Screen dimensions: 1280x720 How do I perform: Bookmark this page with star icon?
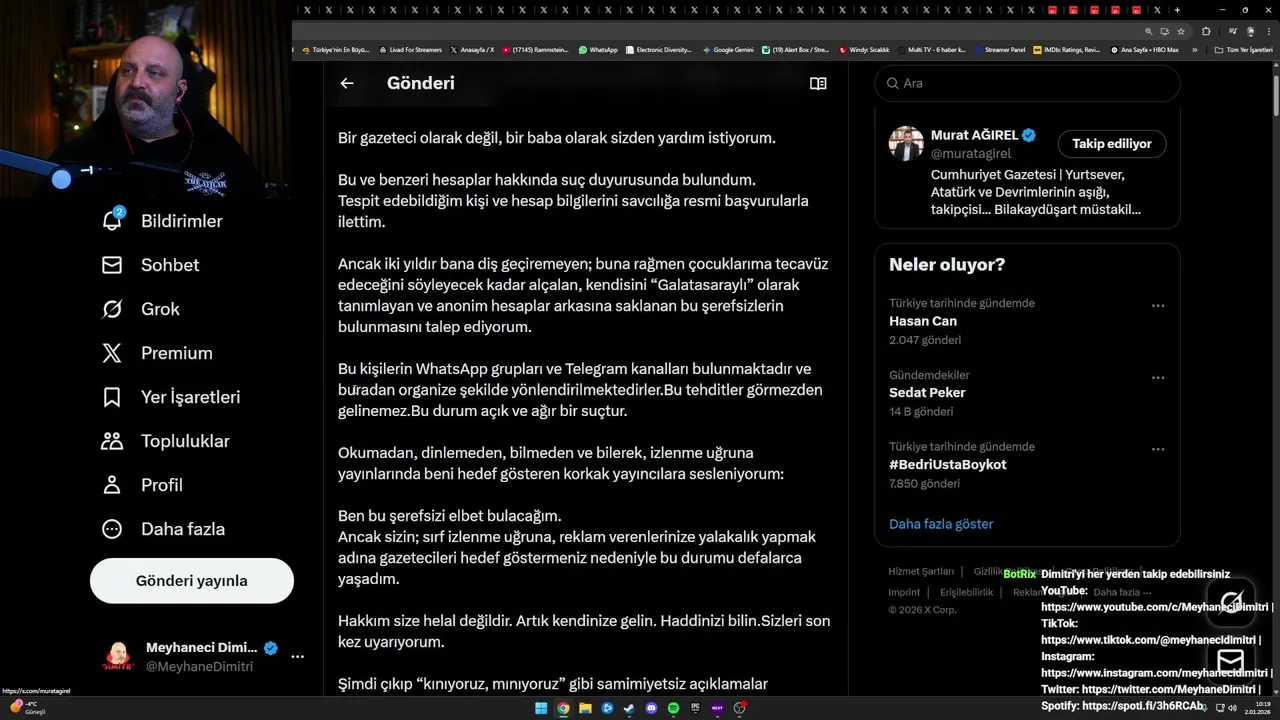click(1181, 31)
